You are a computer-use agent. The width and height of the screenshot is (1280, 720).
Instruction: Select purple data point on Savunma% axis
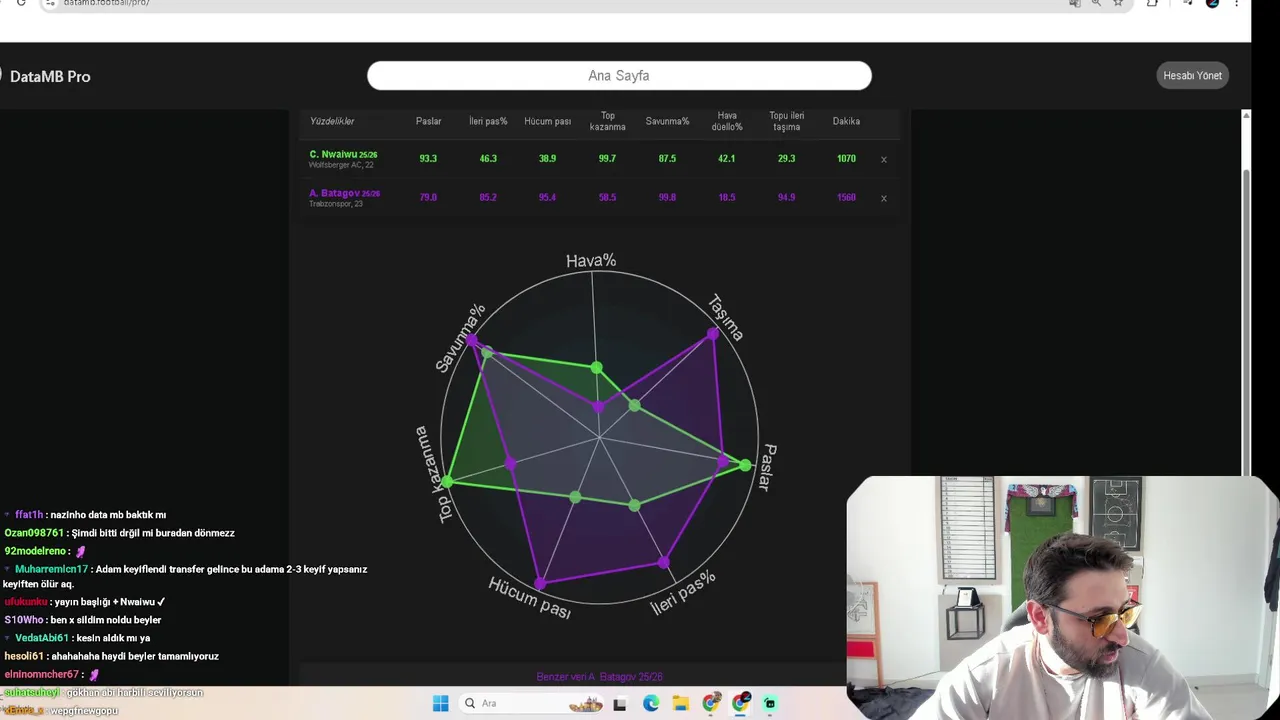tap(472, 341)
